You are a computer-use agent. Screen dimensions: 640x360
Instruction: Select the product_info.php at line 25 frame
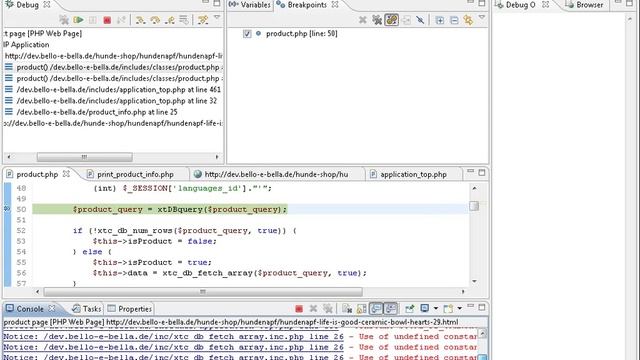point(91,112)
